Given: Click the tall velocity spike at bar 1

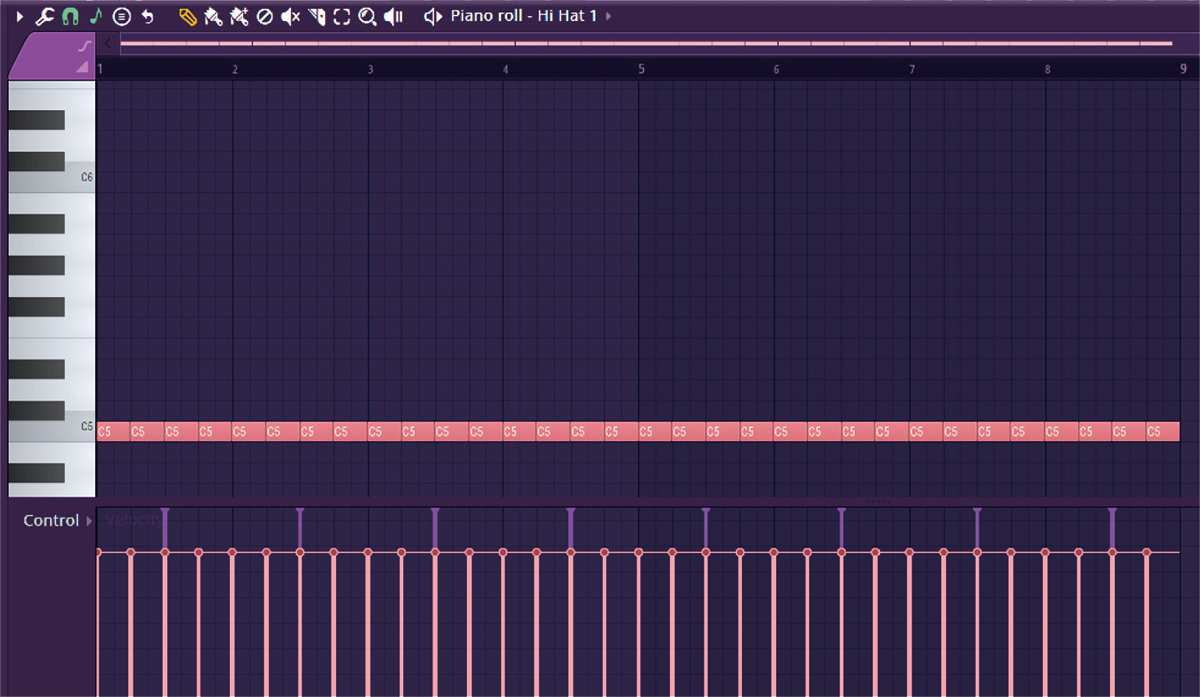Looking at the screenshot, I should click(164, 525).
